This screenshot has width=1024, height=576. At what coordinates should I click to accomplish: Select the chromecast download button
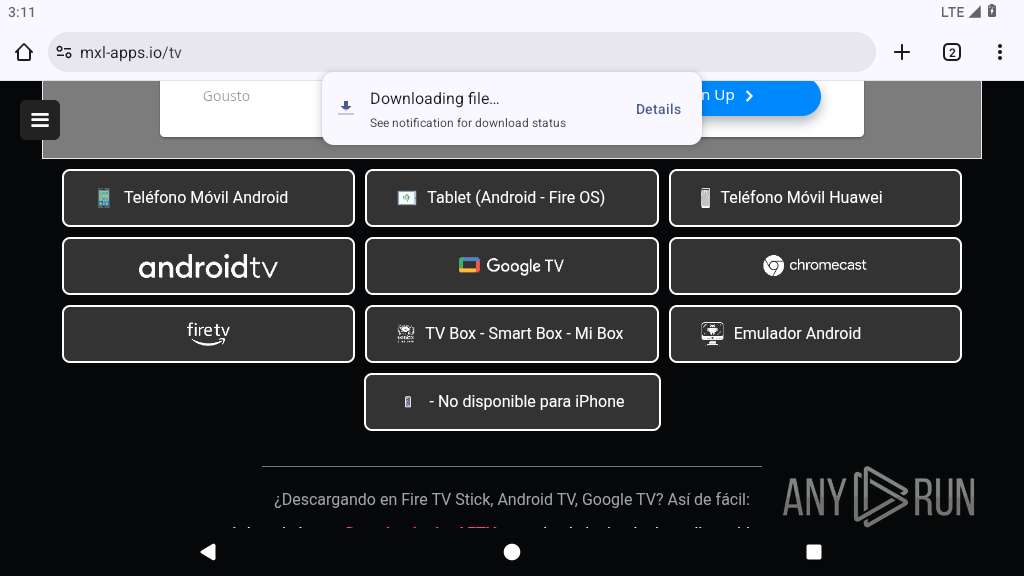point(815,266)
